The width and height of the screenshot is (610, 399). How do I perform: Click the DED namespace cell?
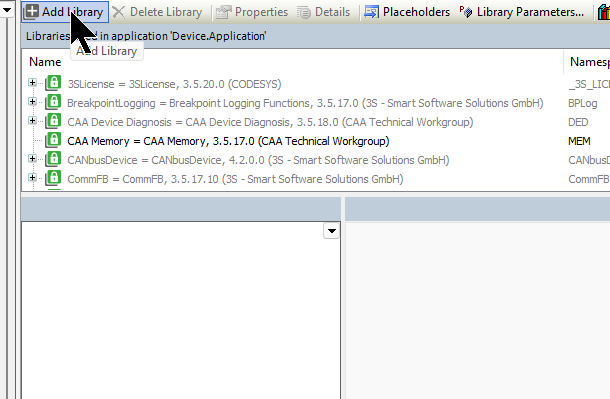pyautogui.click(x=578, y=122)
